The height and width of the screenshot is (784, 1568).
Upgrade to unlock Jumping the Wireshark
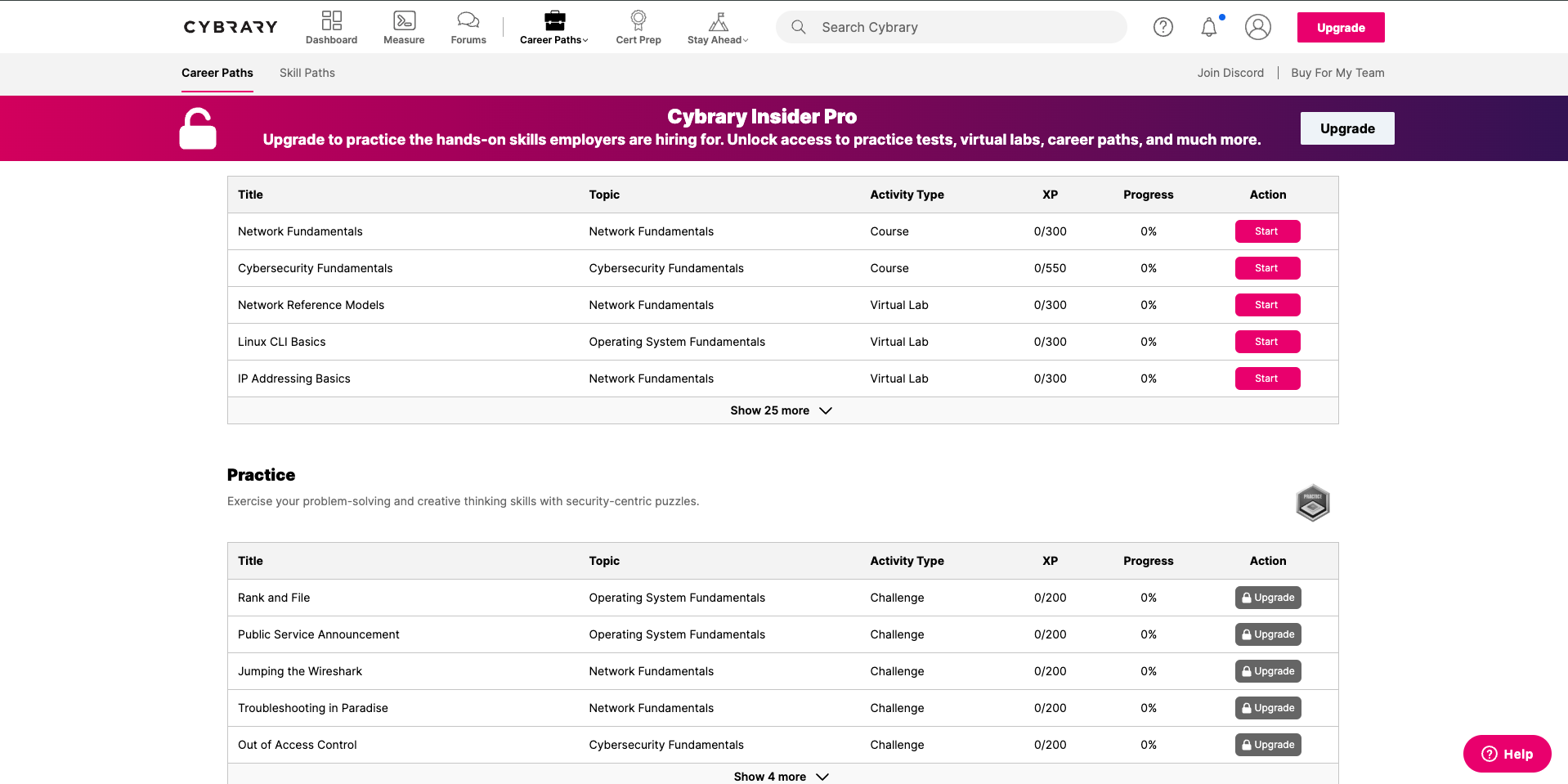click(x=1268, y=671)
